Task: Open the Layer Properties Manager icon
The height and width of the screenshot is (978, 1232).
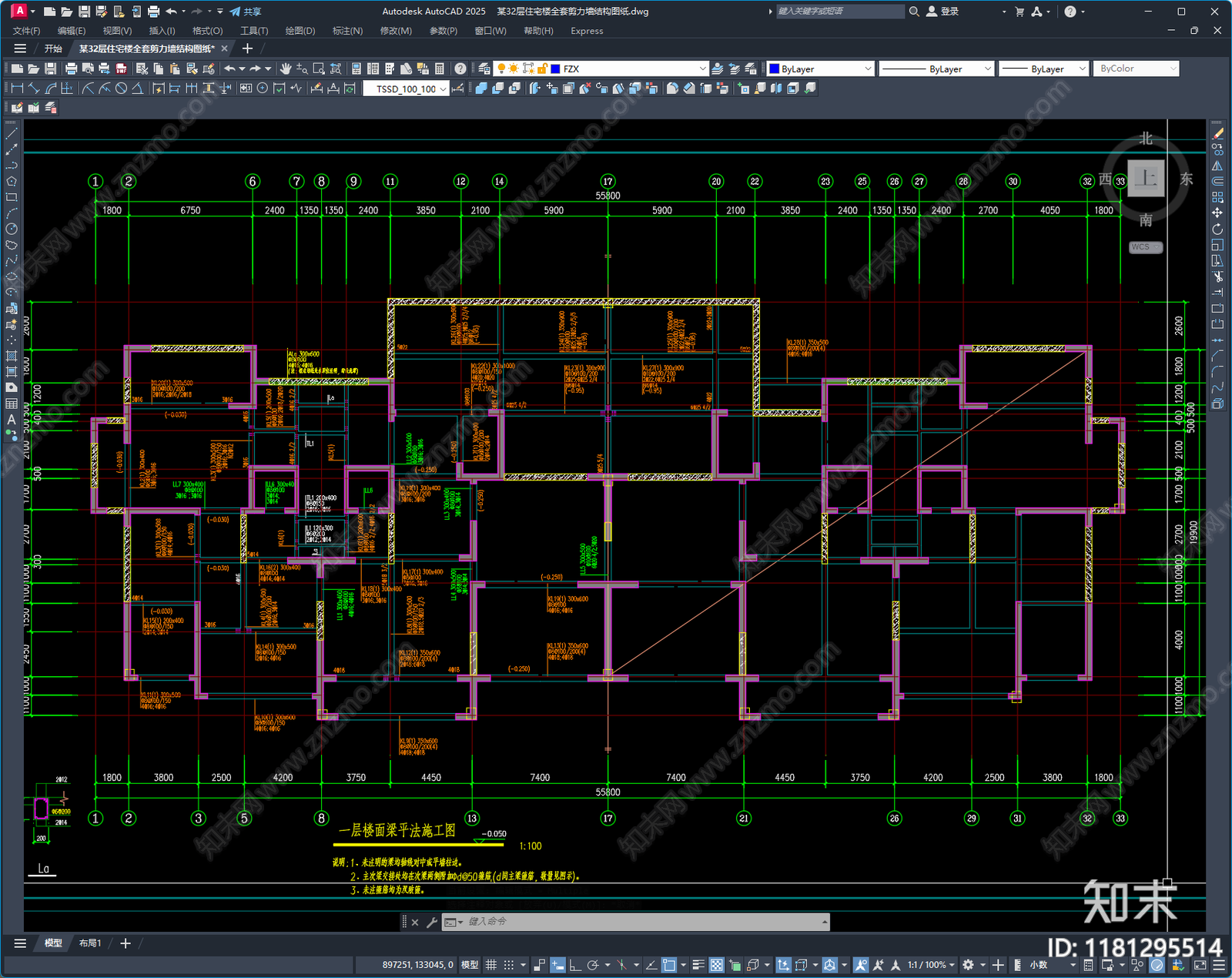Action: [x=484, y=69]
